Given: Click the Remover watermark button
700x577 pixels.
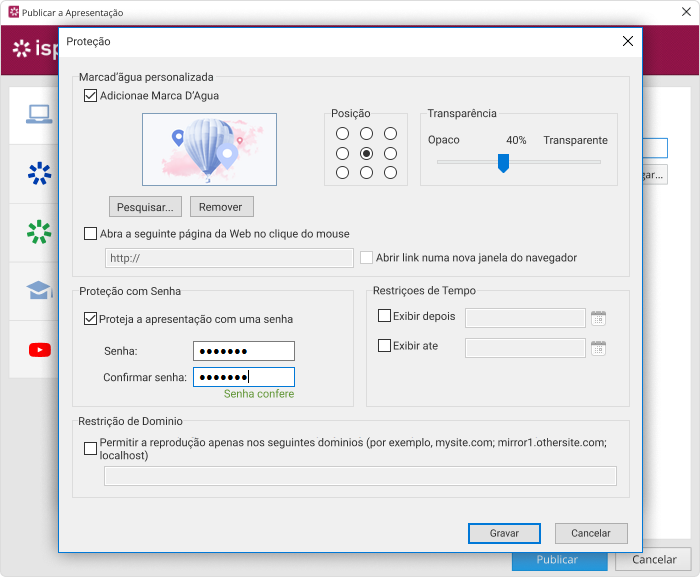Looking at the screenshot, I should [222, 207].
